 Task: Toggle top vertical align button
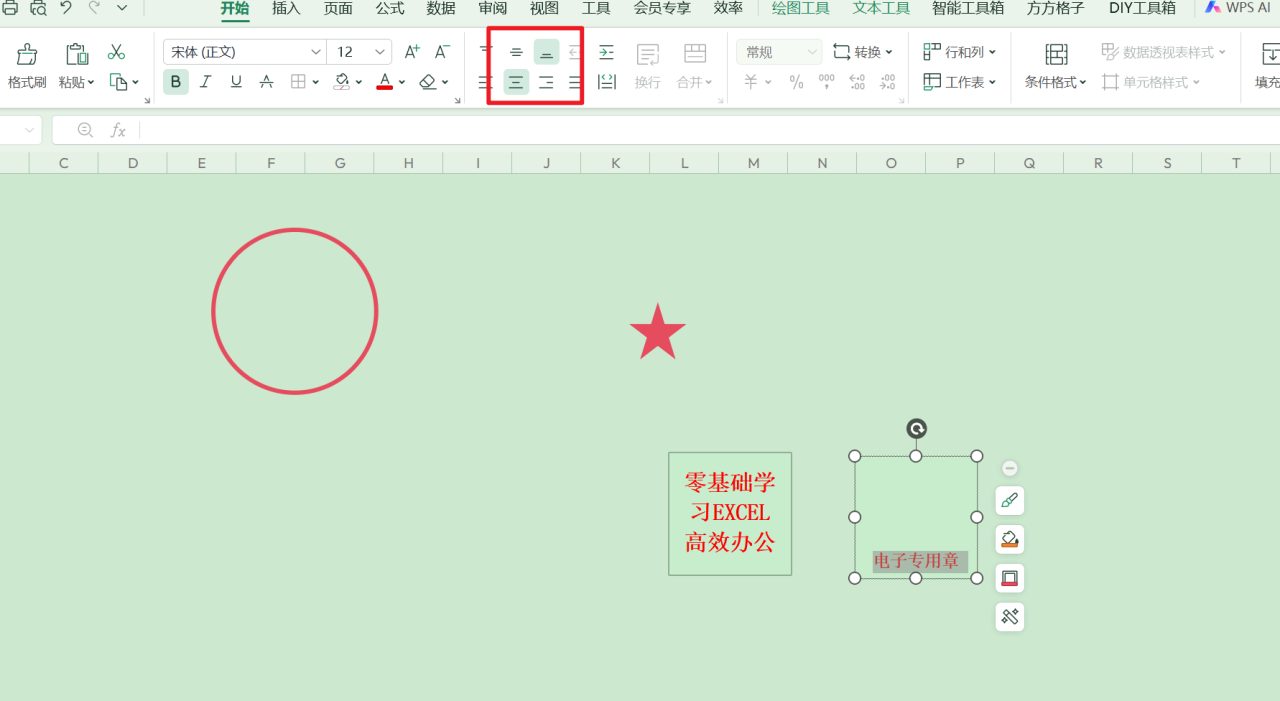(486, 52)
